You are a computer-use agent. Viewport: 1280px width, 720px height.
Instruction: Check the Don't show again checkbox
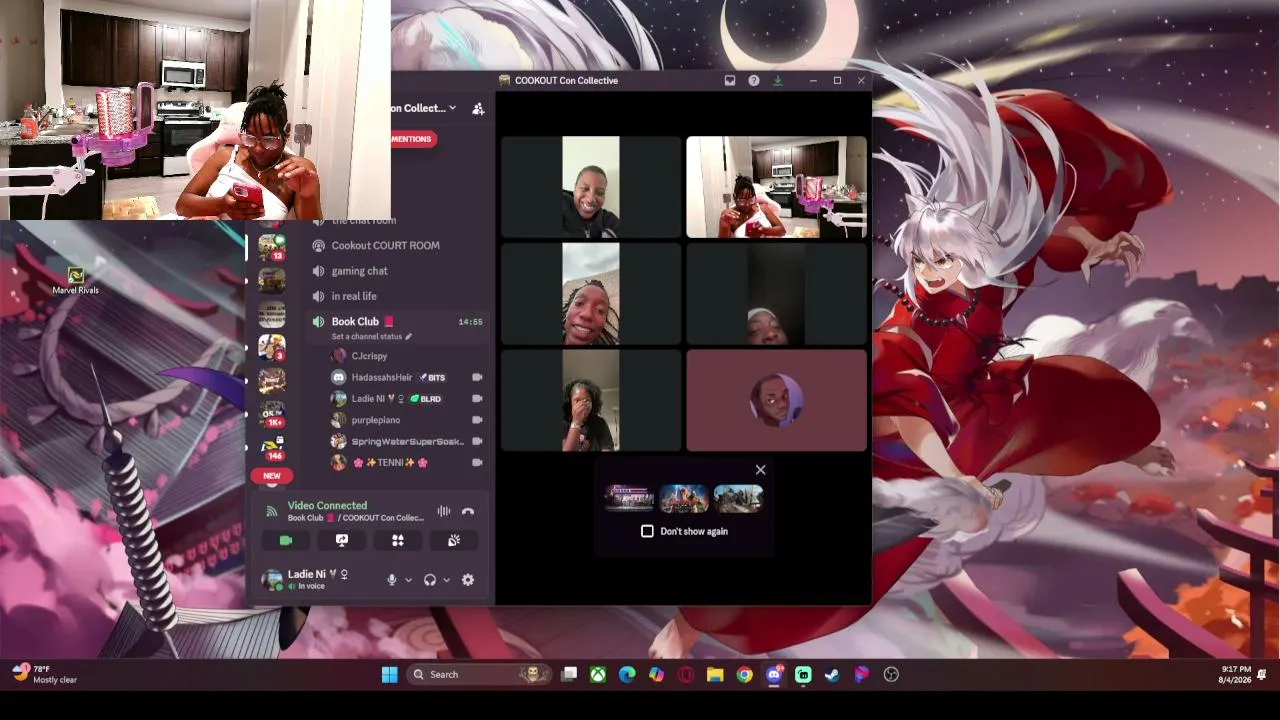(x=647, y=531)
